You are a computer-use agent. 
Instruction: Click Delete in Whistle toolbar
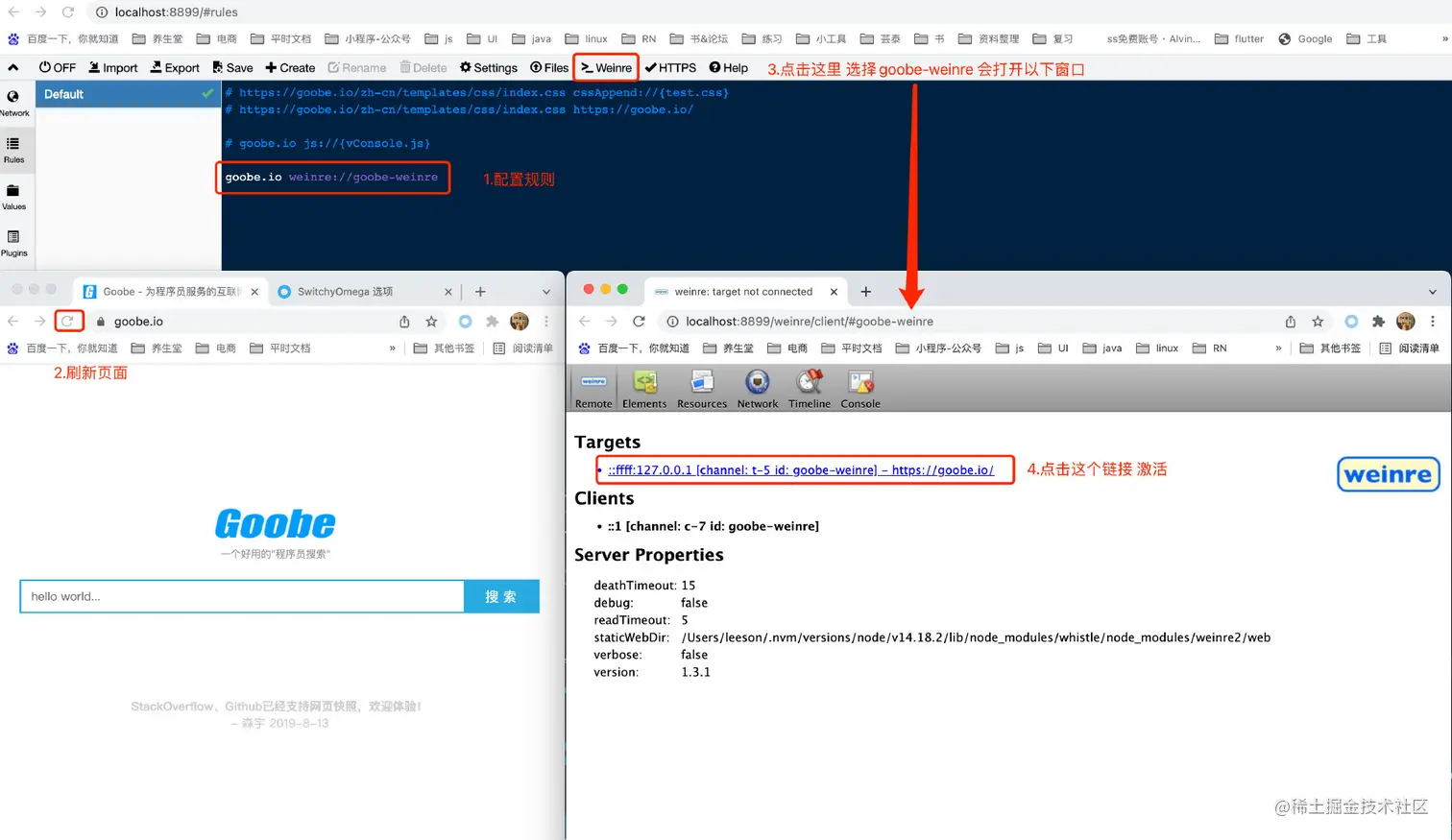[423, 68]
